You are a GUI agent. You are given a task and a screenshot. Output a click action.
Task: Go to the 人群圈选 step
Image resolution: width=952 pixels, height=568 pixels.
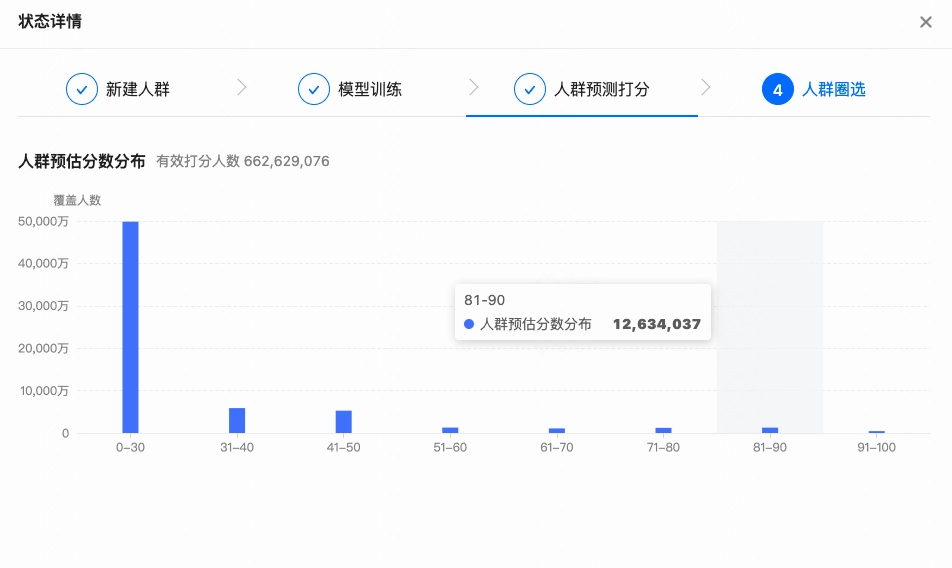point(834,89)
